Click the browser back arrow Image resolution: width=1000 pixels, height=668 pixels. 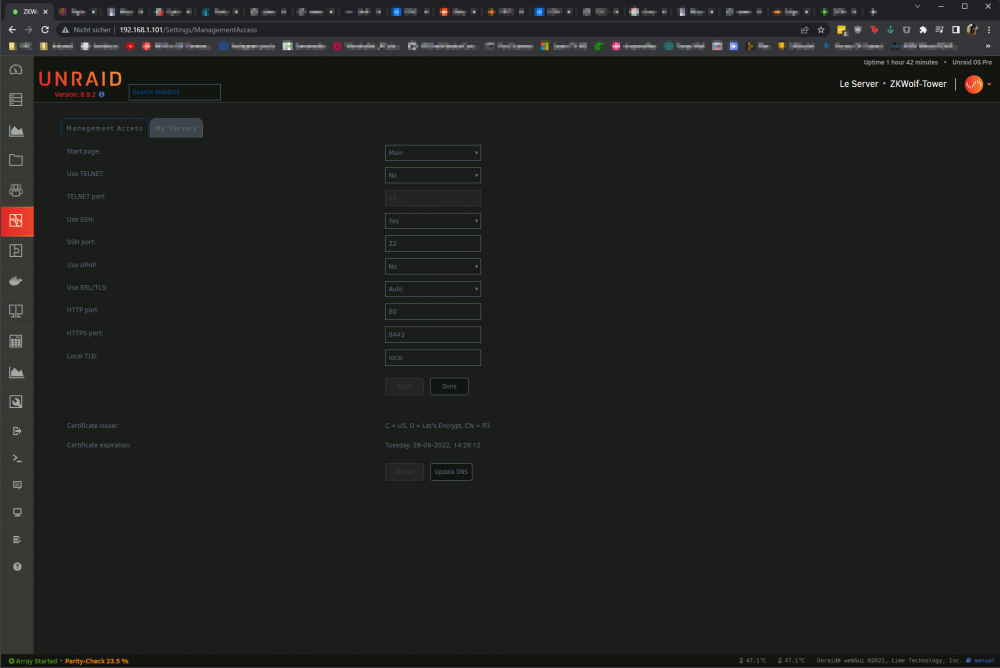(x=12, y=30)
